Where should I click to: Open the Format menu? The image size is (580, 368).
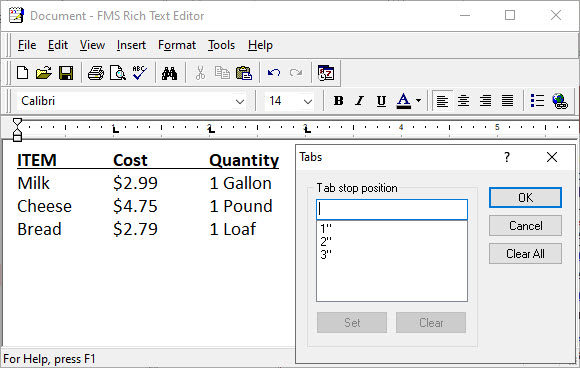(177, 45)
